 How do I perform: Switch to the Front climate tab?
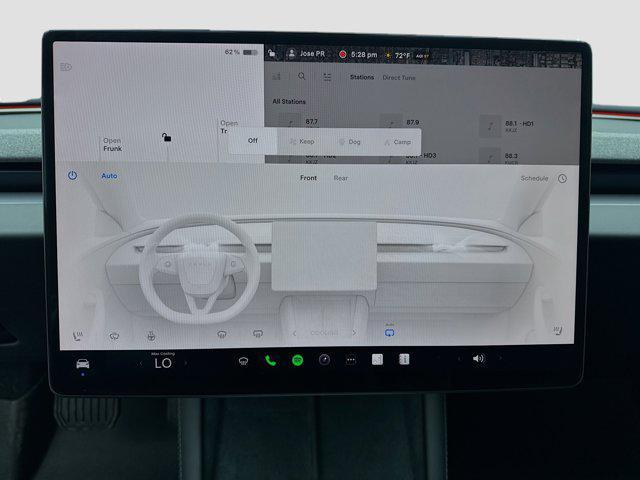[308, 178]
